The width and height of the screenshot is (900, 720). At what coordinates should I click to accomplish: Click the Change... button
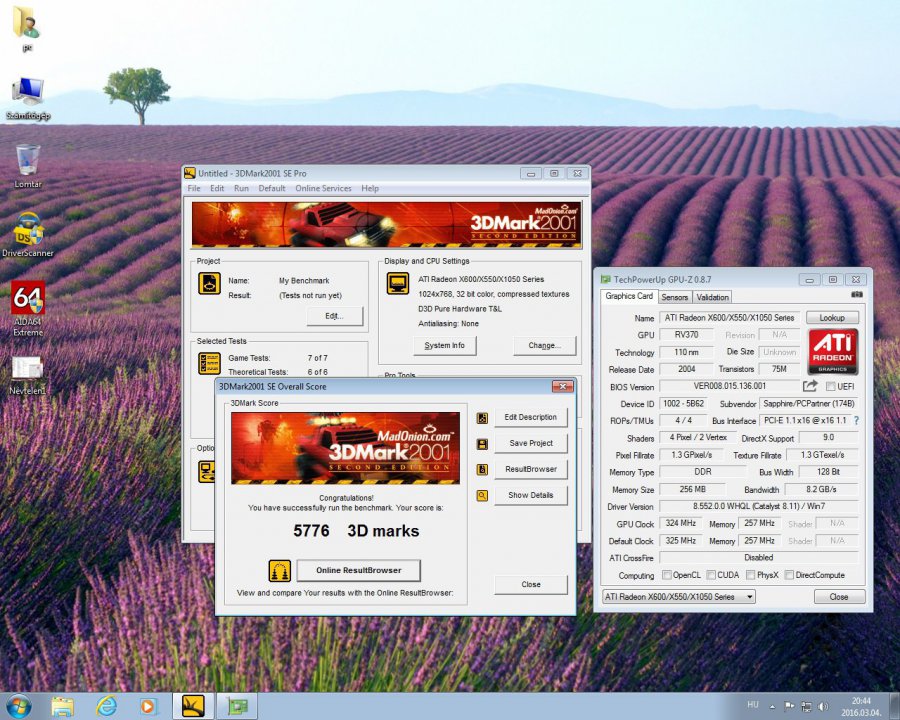pos(544,346)
